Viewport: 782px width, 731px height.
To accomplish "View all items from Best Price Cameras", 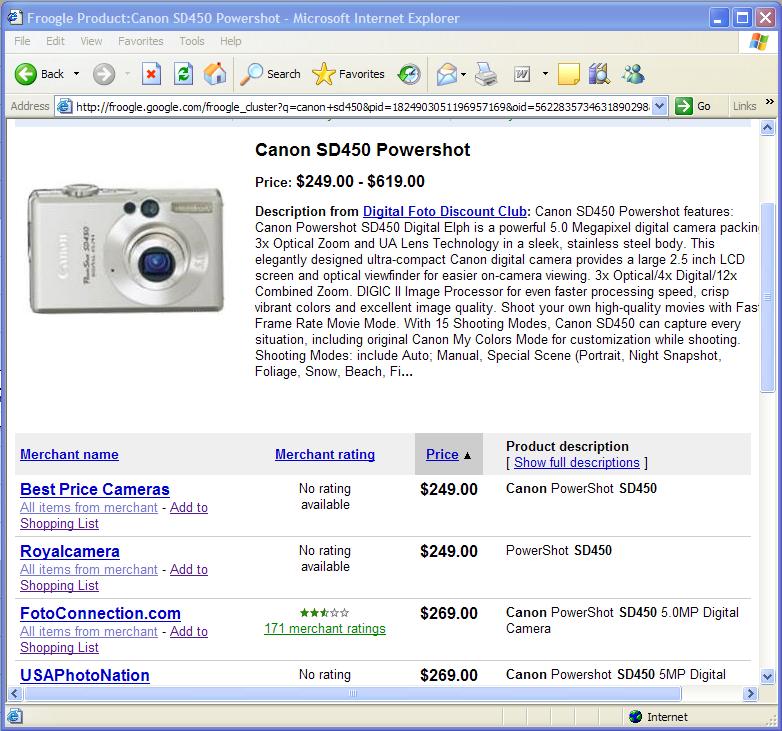I will (x=89, y=508).
